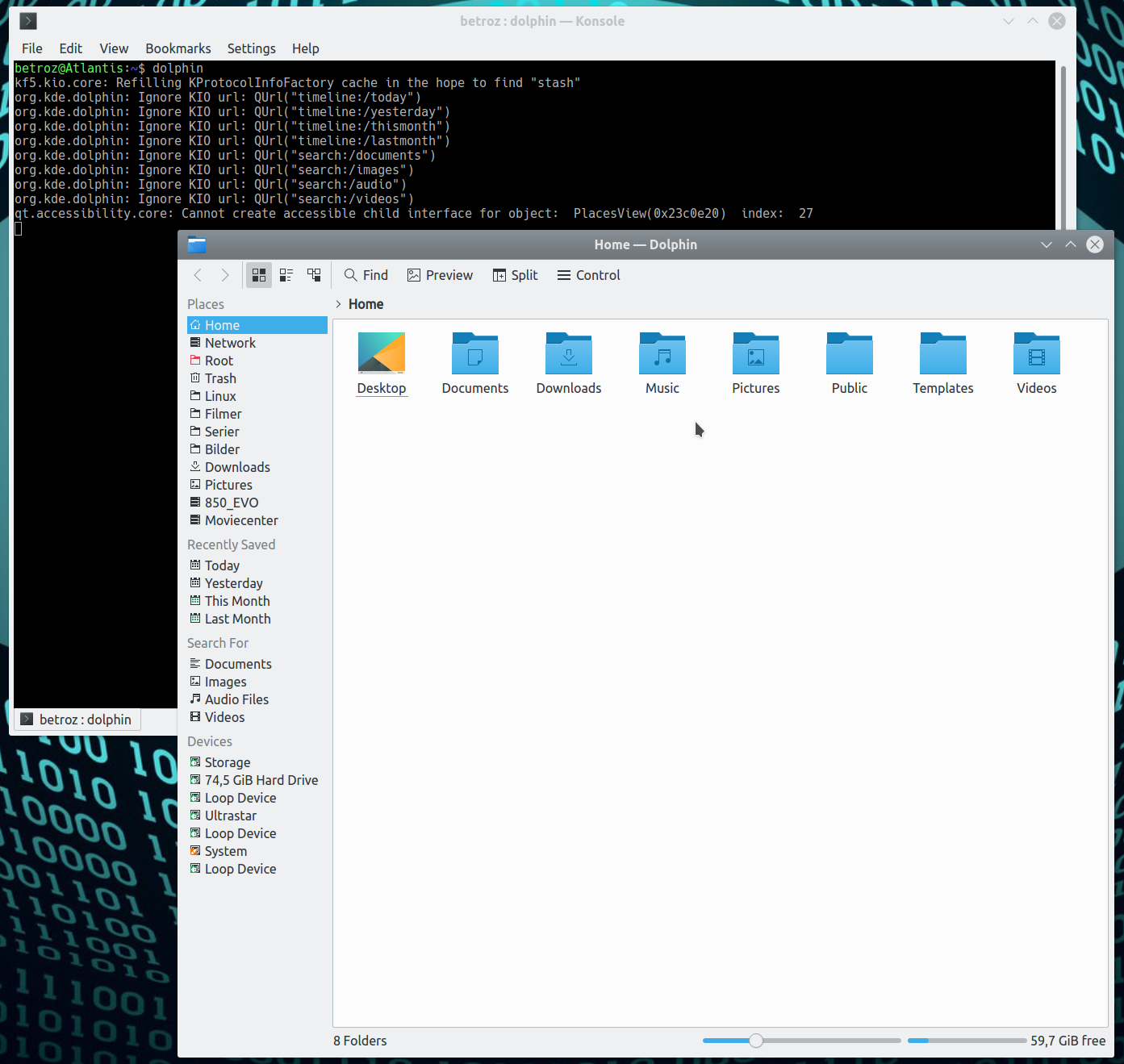Search for Documents in sidebar

point(257,664)
